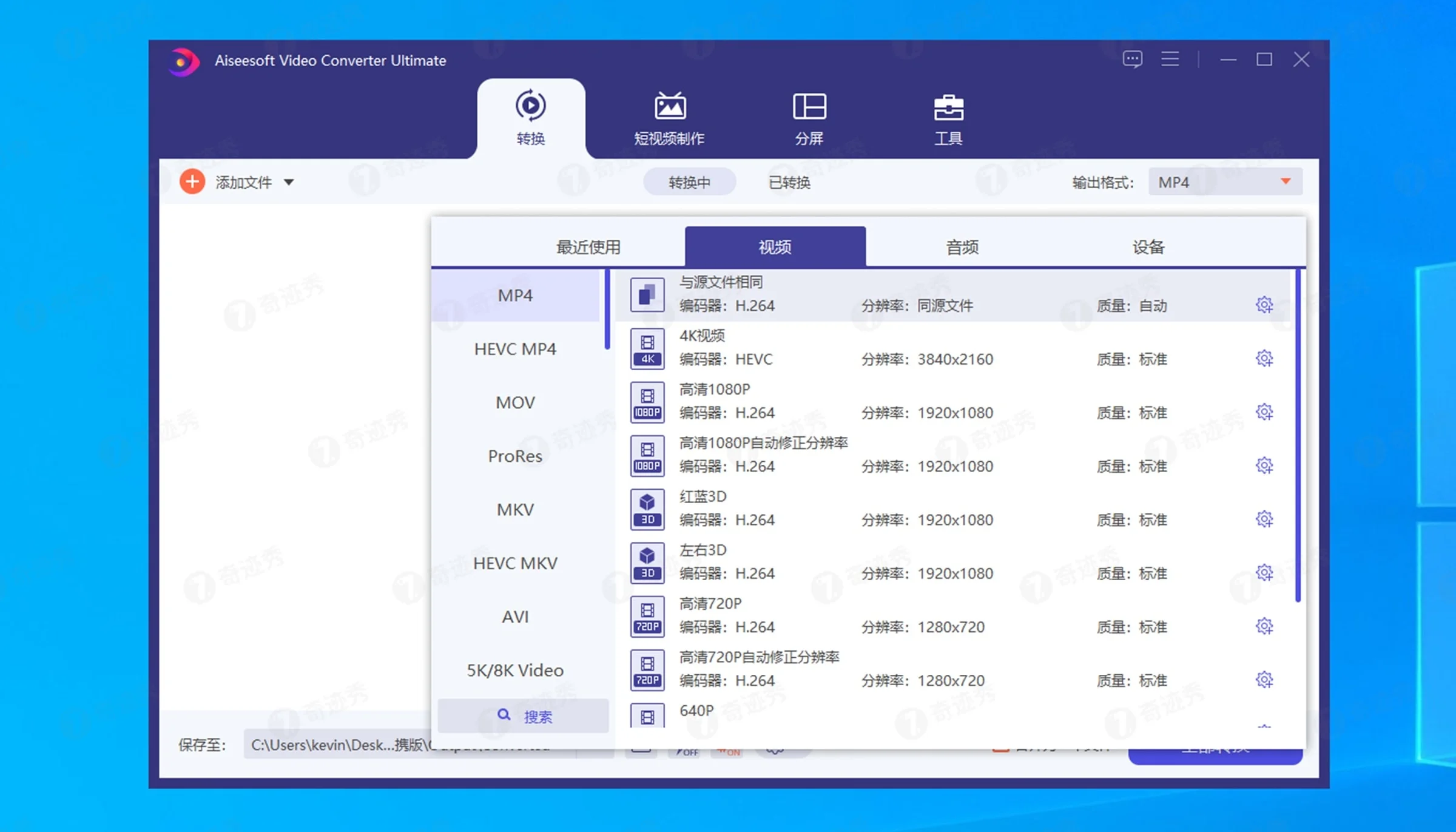Screen dimensions: 1456x832
Task: Select the 4K视频 HEVC preset icon
Action: [x=647, y=349]
